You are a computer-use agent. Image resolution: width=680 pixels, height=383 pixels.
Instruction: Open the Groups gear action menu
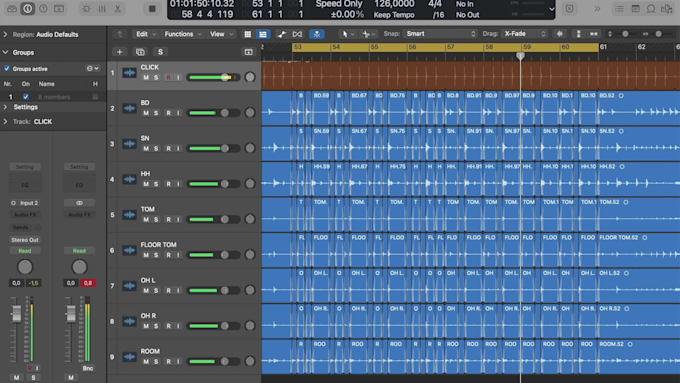click(92, 69)
